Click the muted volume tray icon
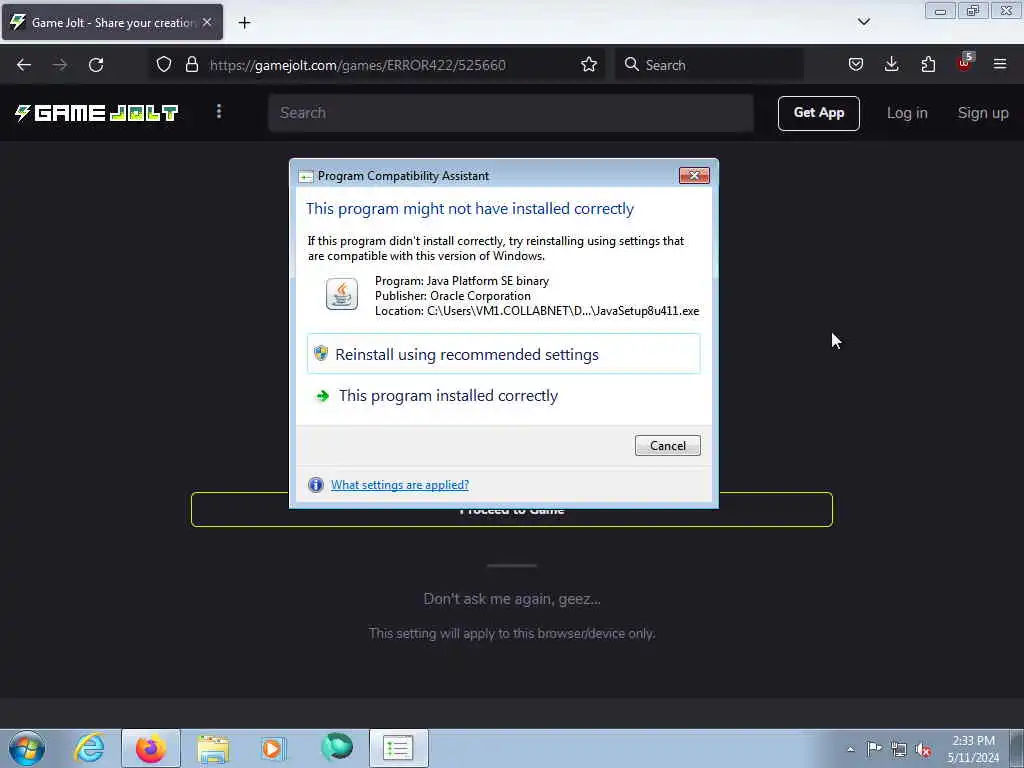Image resolution: width=1024 pixels, height=768 pixels. [x=923, y=749]
